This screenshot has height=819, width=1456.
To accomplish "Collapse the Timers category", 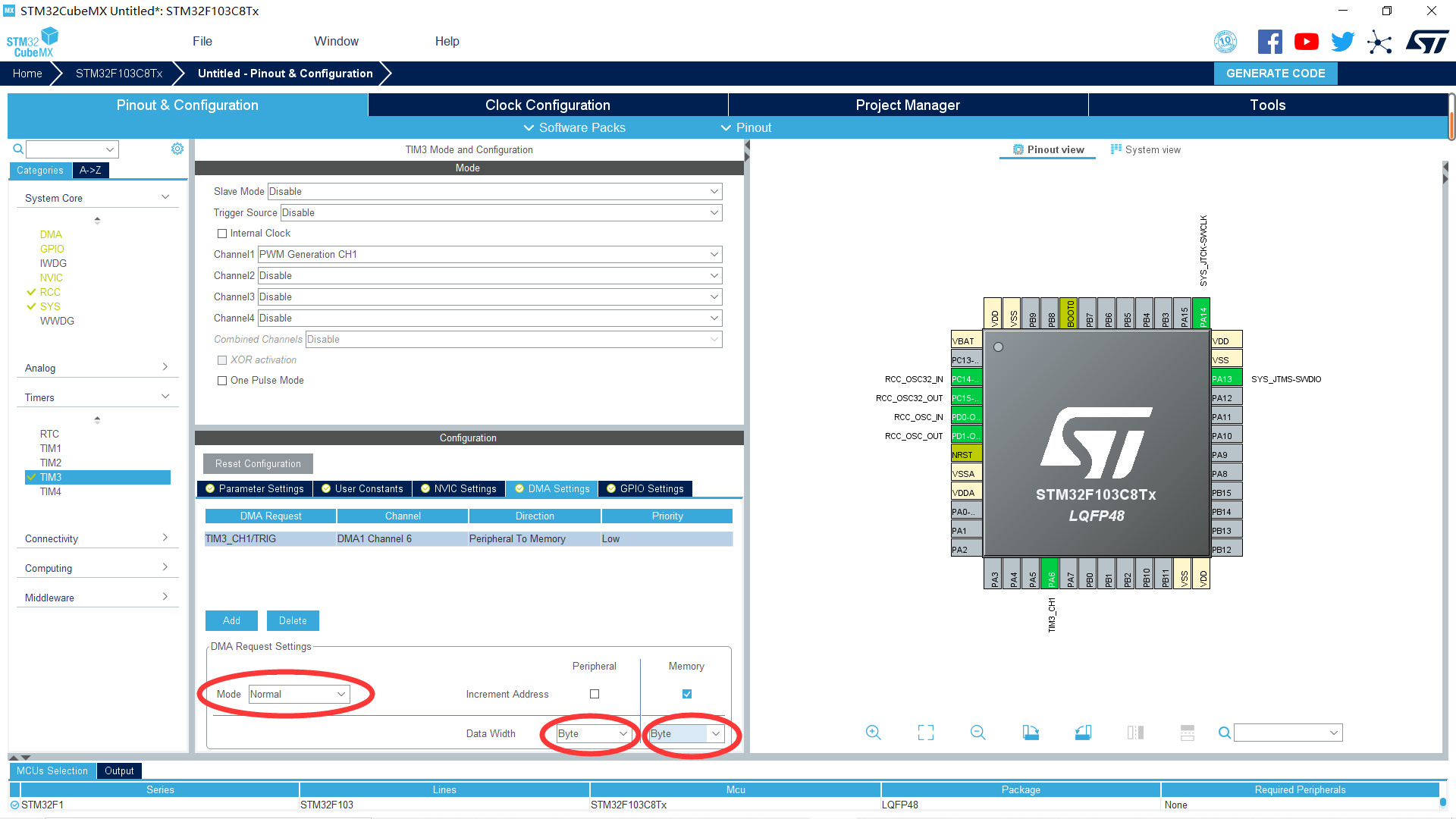I will coord(165,396).
